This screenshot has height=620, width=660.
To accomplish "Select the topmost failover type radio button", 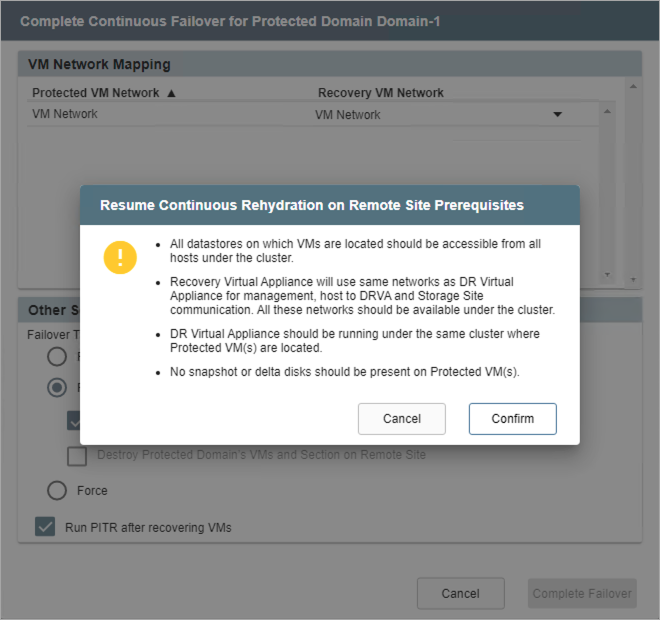I will 58,356.
